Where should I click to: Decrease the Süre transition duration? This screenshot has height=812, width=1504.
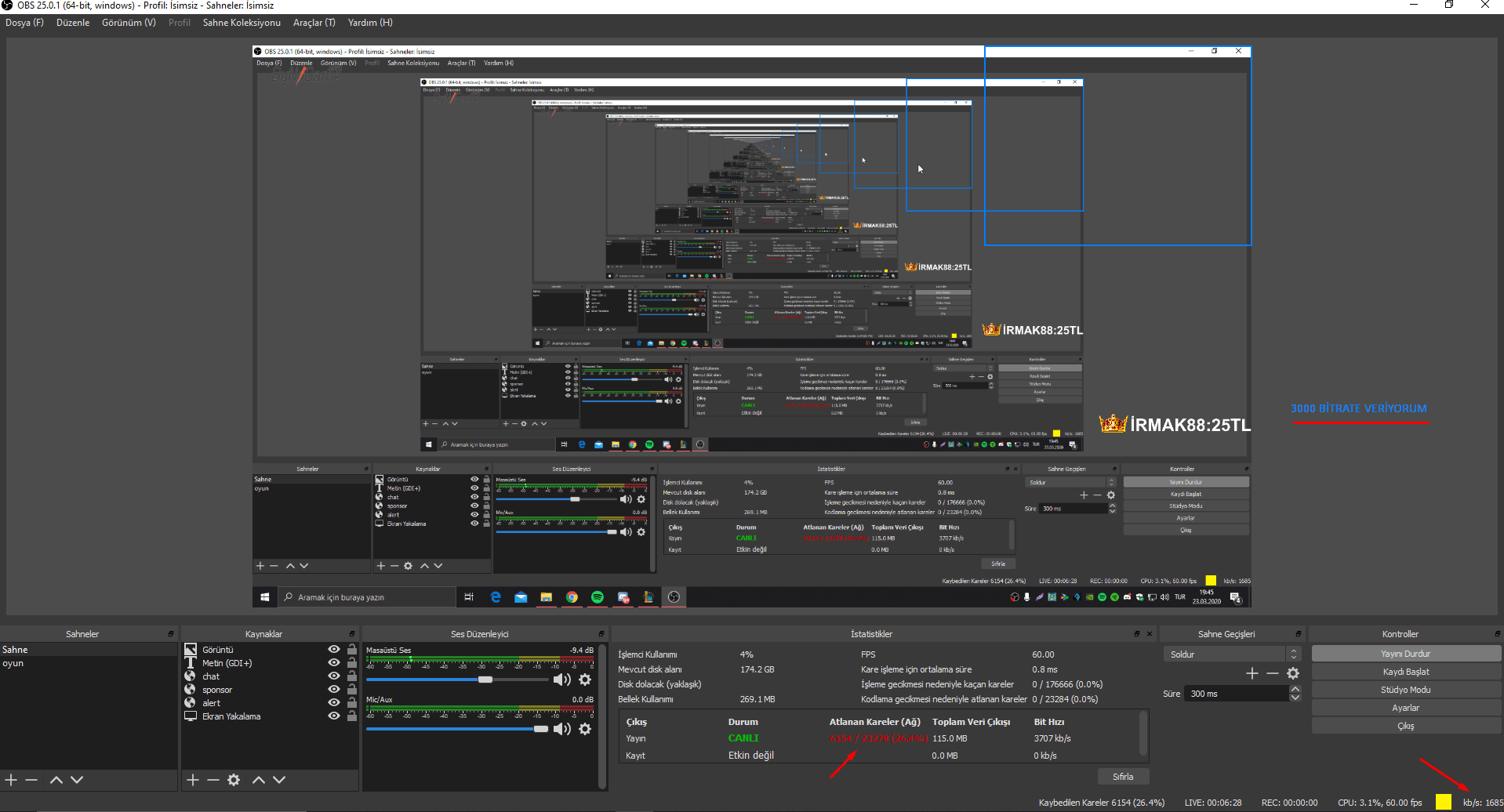[1295, 698]
